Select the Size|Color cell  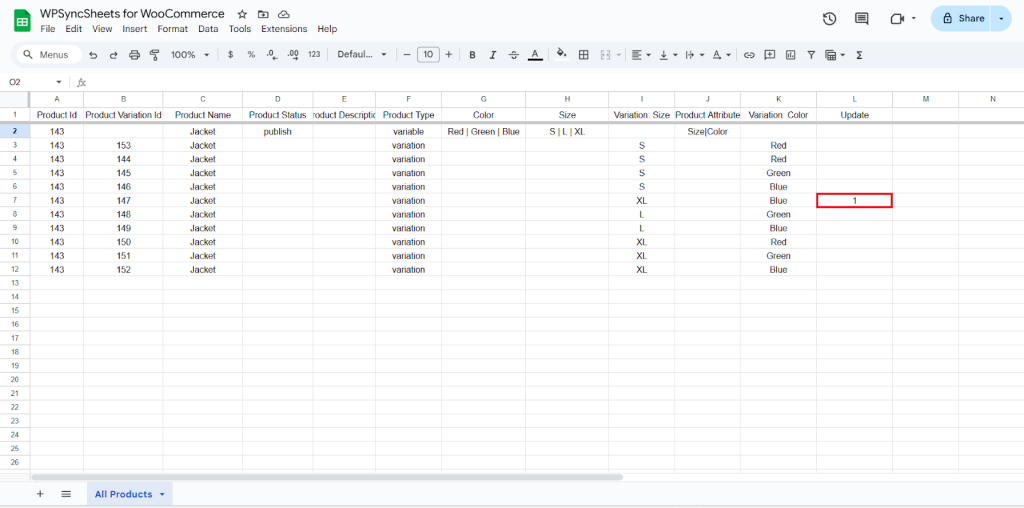click(707, 132)
